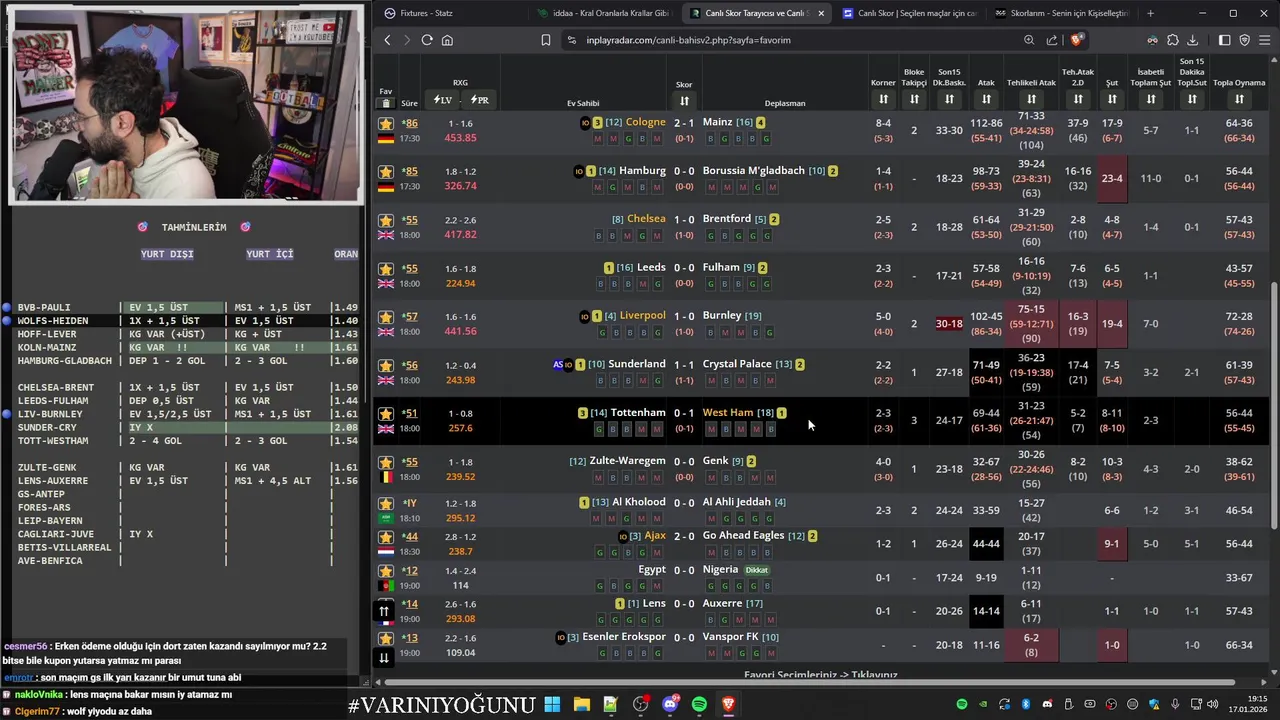Open the Borussia M'gladbach team link
This screenshot has height=720, width=1280.
(x=753, y=170)
